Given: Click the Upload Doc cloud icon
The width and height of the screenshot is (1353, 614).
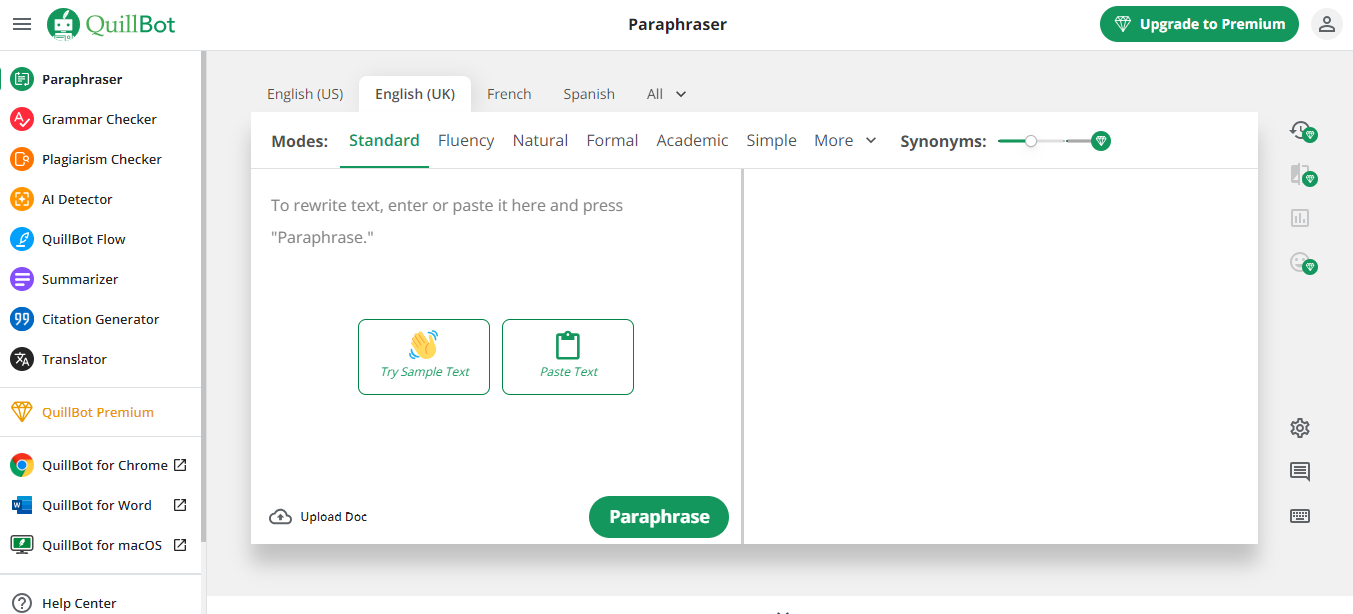Looking at the screenshot, I should coord(281,517).
